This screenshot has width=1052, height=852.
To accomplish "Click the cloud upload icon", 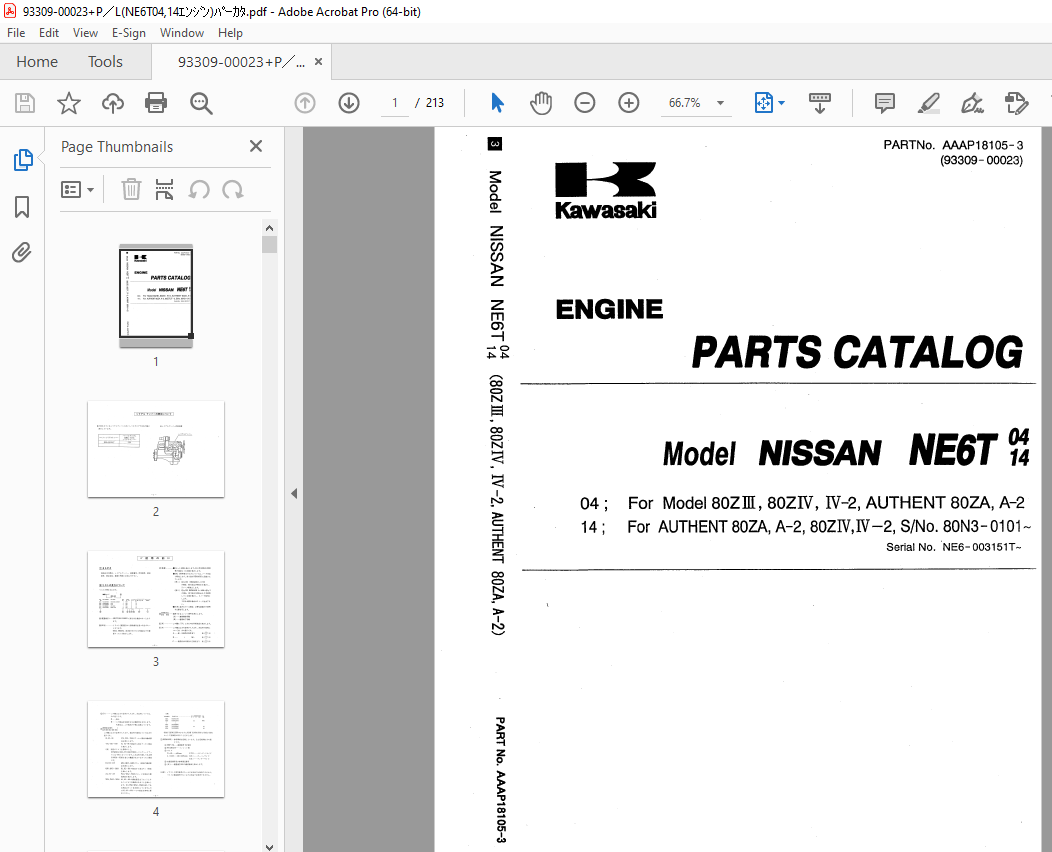I will point(113,103).
